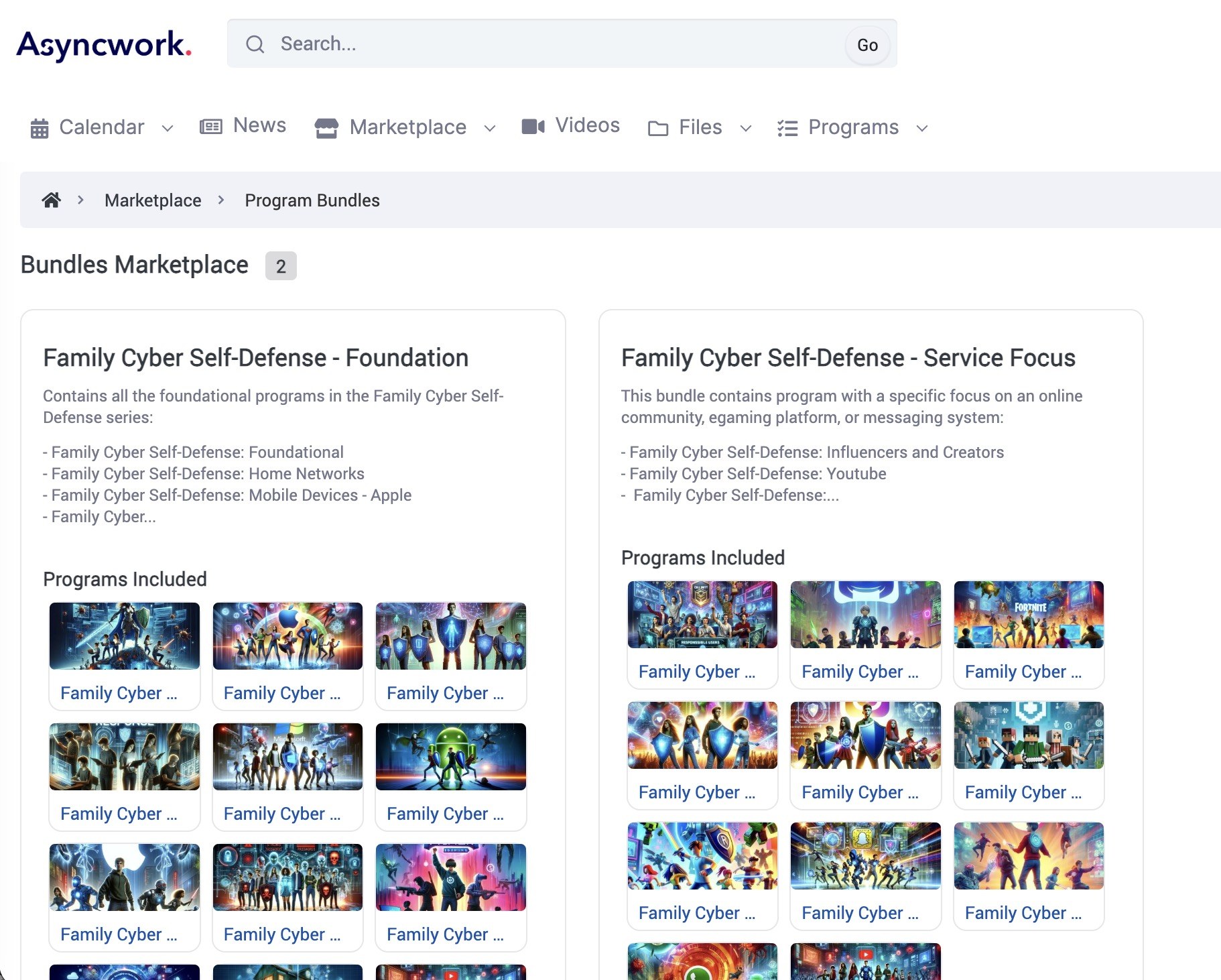
Task: Open the Microsoft Windows program thumbnail
Action: coord(287,756)
